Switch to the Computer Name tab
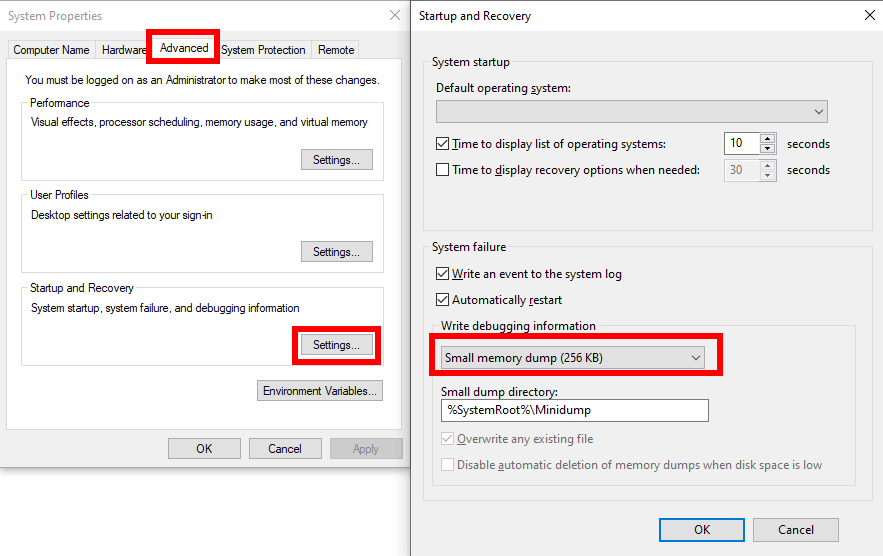883x556 pixels. click(51, 50)
